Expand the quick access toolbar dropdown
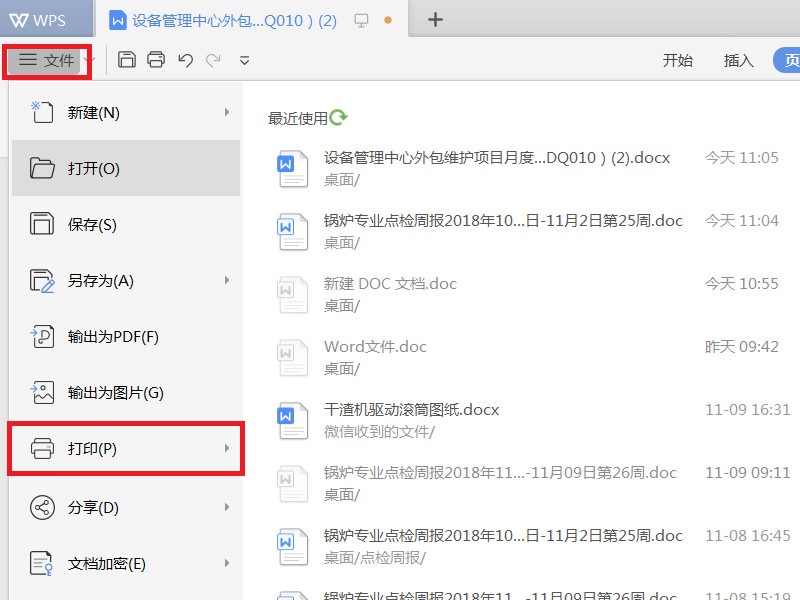The width and height of the screenshot is (800, 600). click(244, 61)
